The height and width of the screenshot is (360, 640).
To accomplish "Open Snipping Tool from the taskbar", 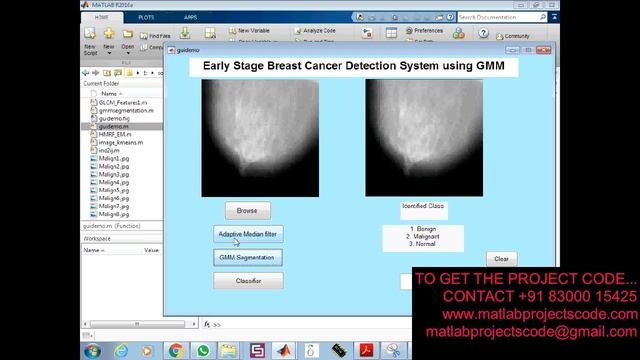I will pos(393,351).
